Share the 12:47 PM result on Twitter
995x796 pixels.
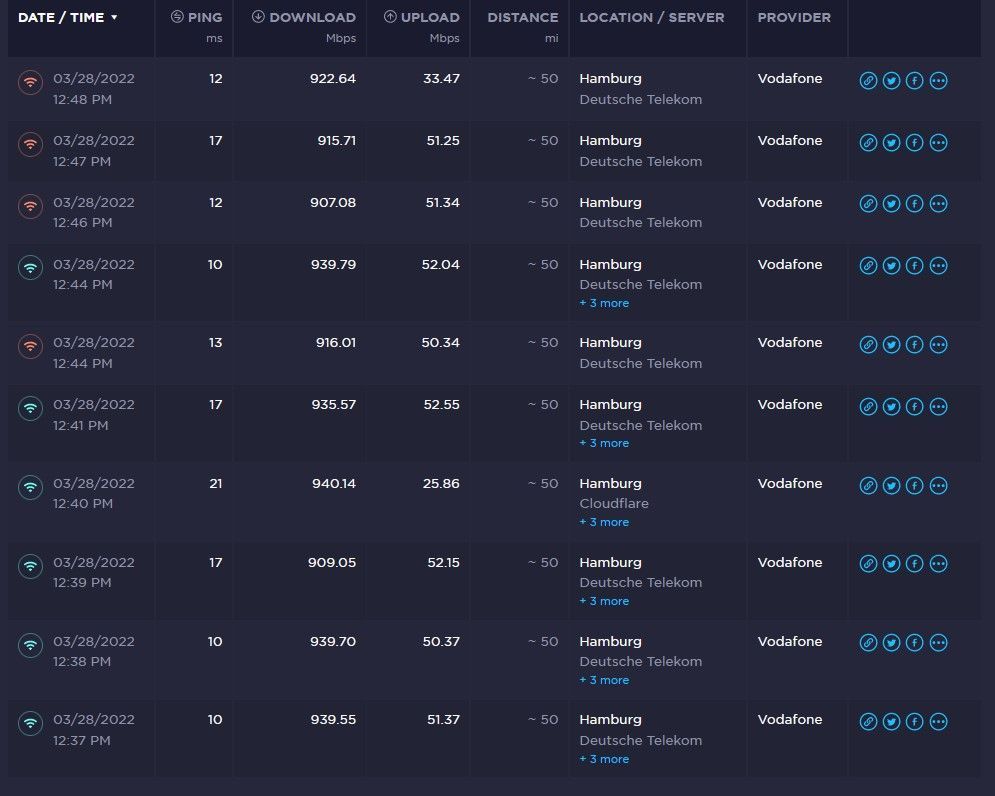pyautogui.click(x=891, y=143)
